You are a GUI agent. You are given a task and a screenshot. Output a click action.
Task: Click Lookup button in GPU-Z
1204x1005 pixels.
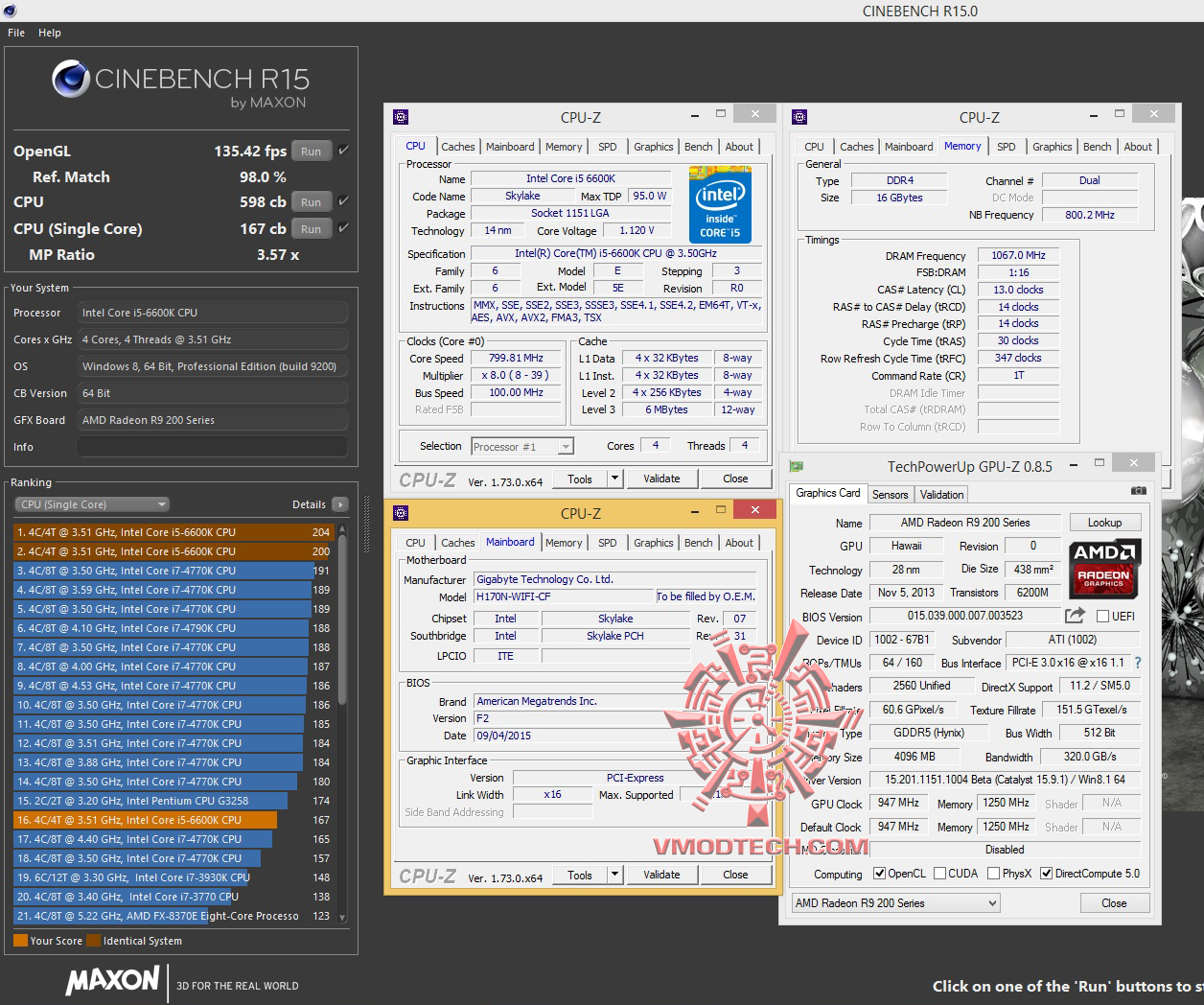tap(1104, 523)
